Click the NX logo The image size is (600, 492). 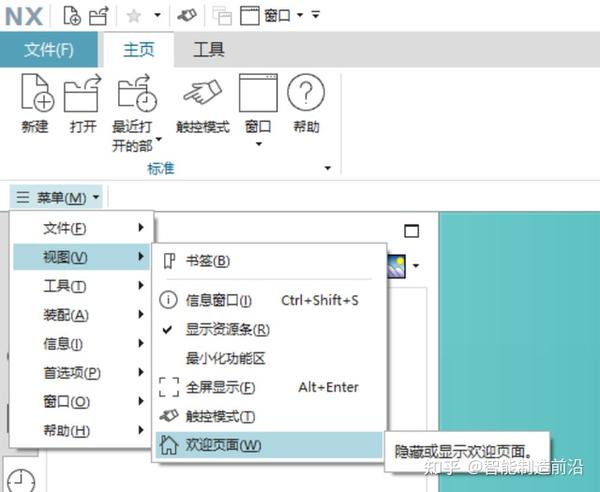[23, 16]
